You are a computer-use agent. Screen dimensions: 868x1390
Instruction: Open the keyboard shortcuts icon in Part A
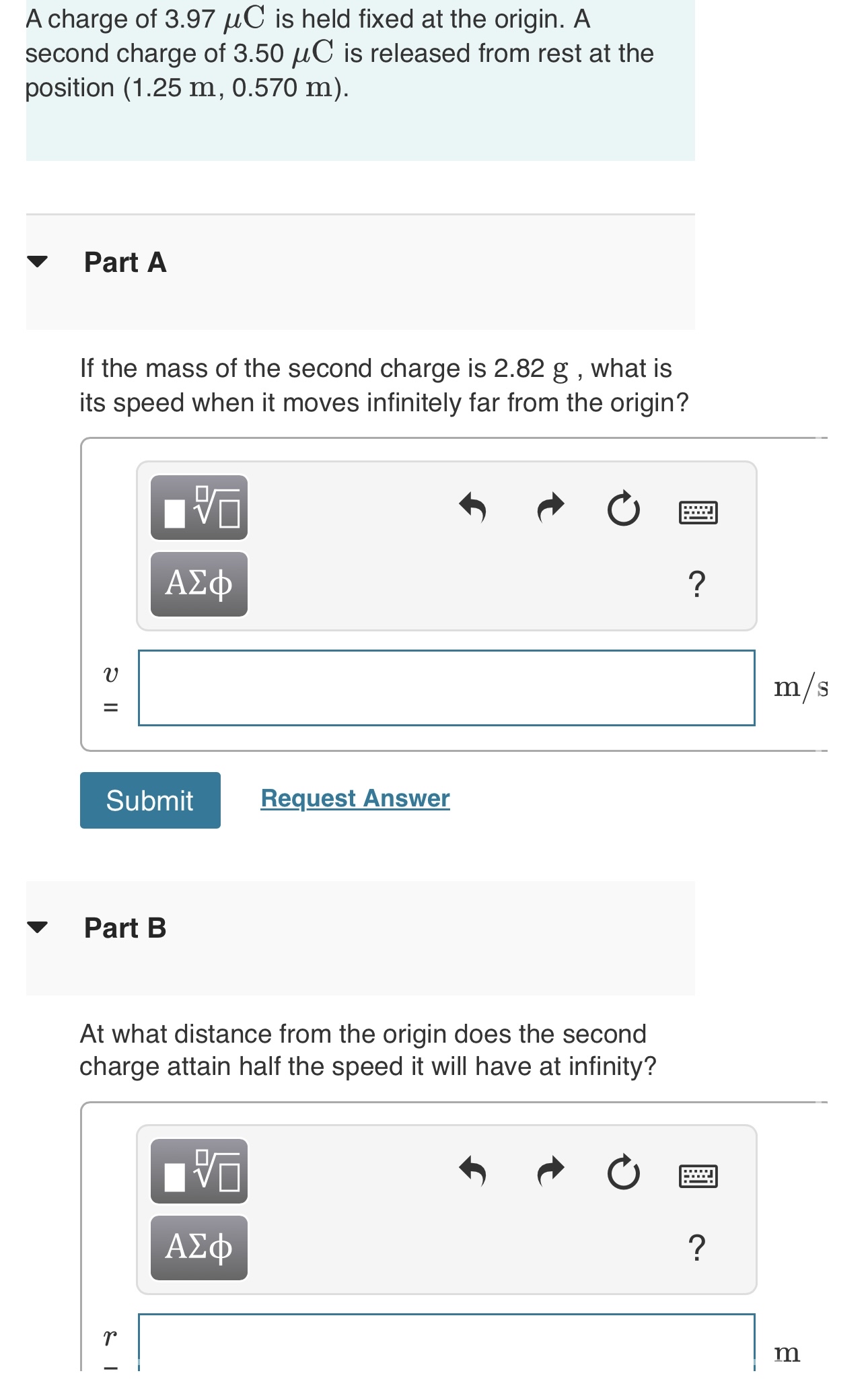pyautogui.click(x=698, y=512)
